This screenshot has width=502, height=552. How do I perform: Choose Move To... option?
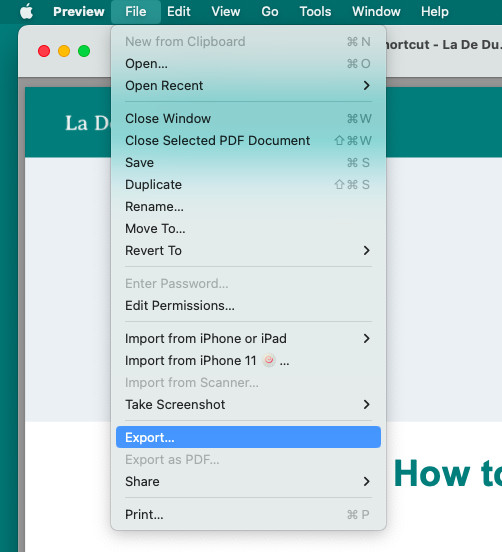pyautogui.click(x=248, y=228)
